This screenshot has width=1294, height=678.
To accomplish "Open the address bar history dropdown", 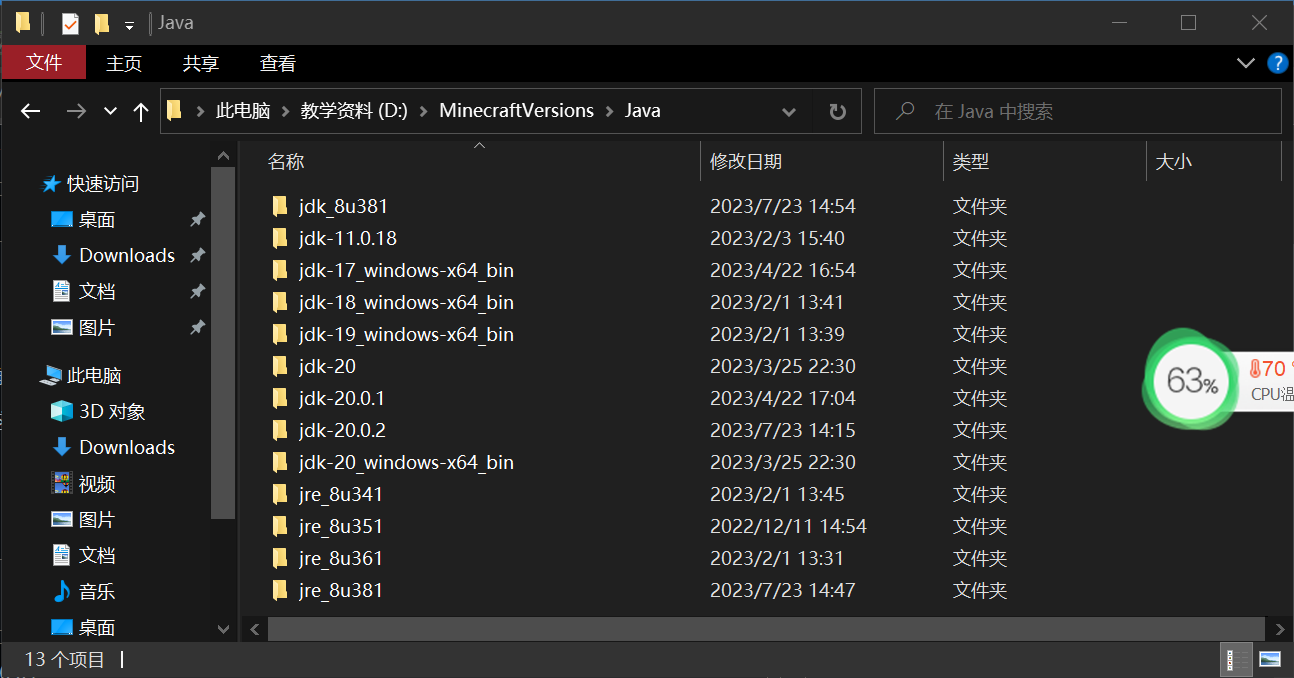I will tap(789, 111).
